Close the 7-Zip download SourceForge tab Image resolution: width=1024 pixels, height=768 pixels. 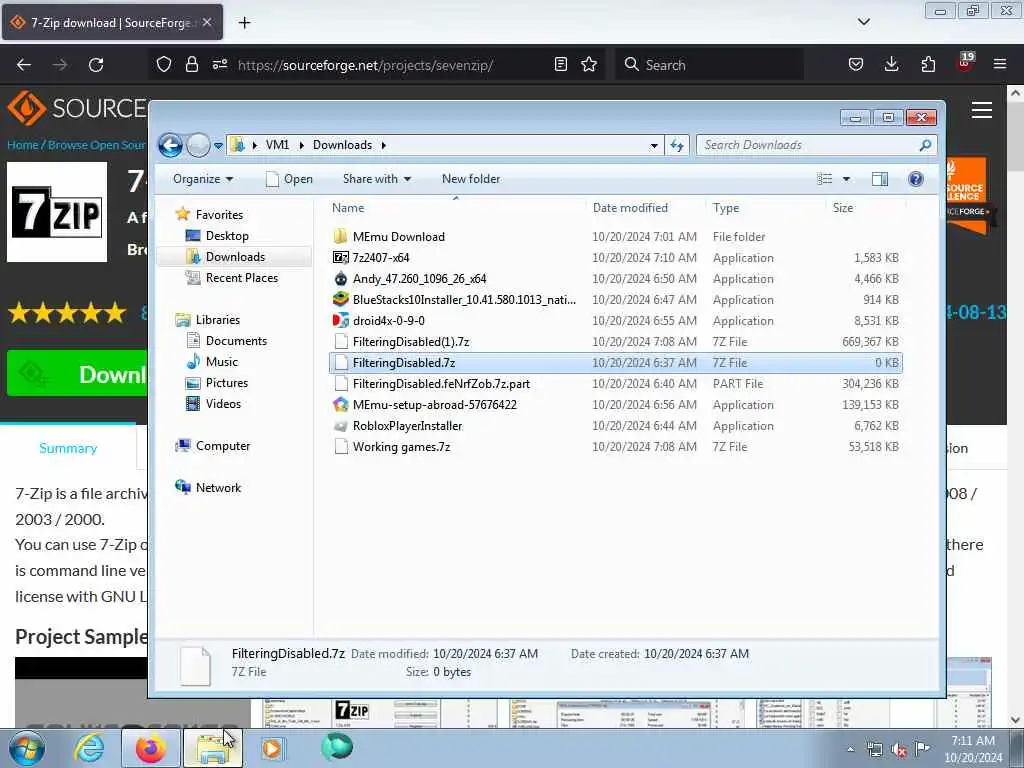(207, 22)
